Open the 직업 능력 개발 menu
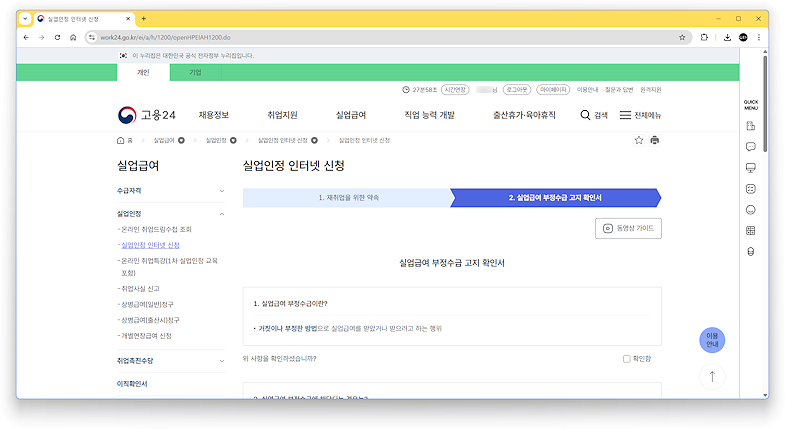 (x=430, y=115)
